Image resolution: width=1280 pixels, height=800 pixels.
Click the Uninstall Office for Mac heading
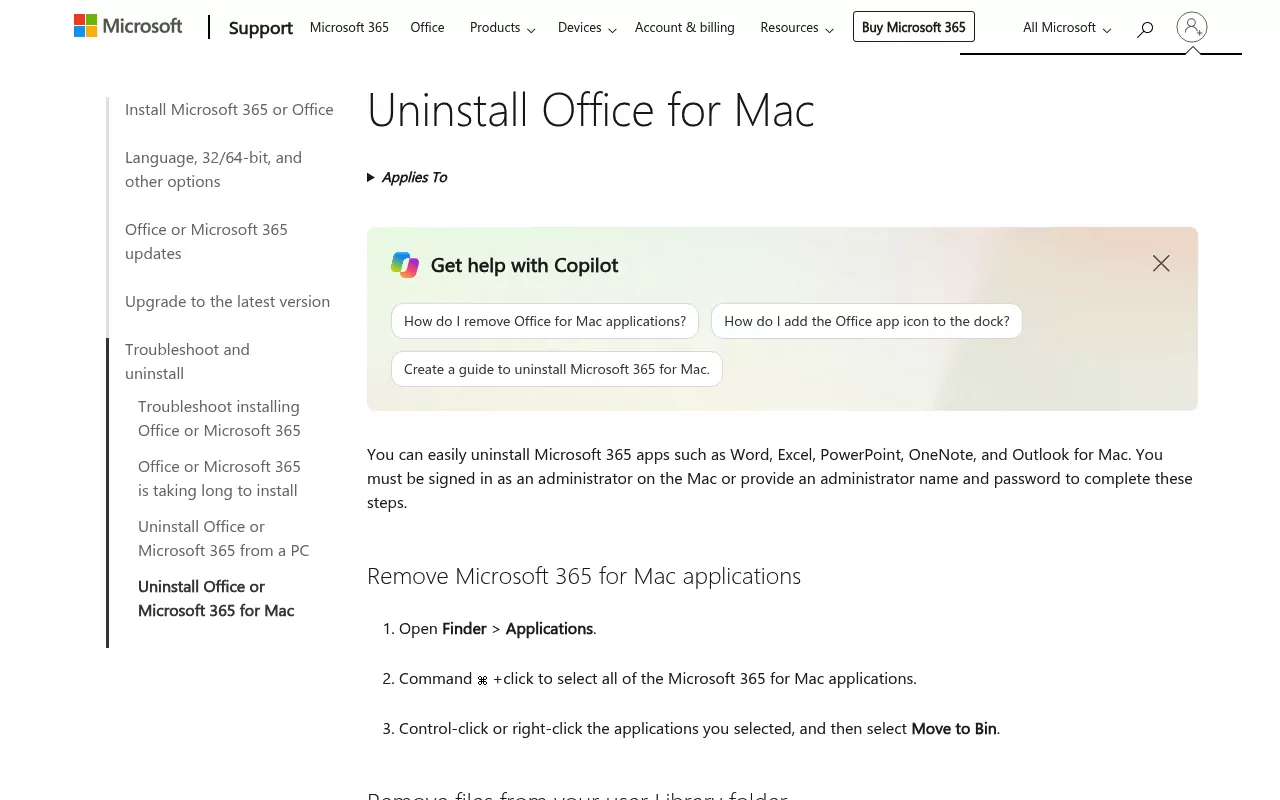tap(591, 110)
